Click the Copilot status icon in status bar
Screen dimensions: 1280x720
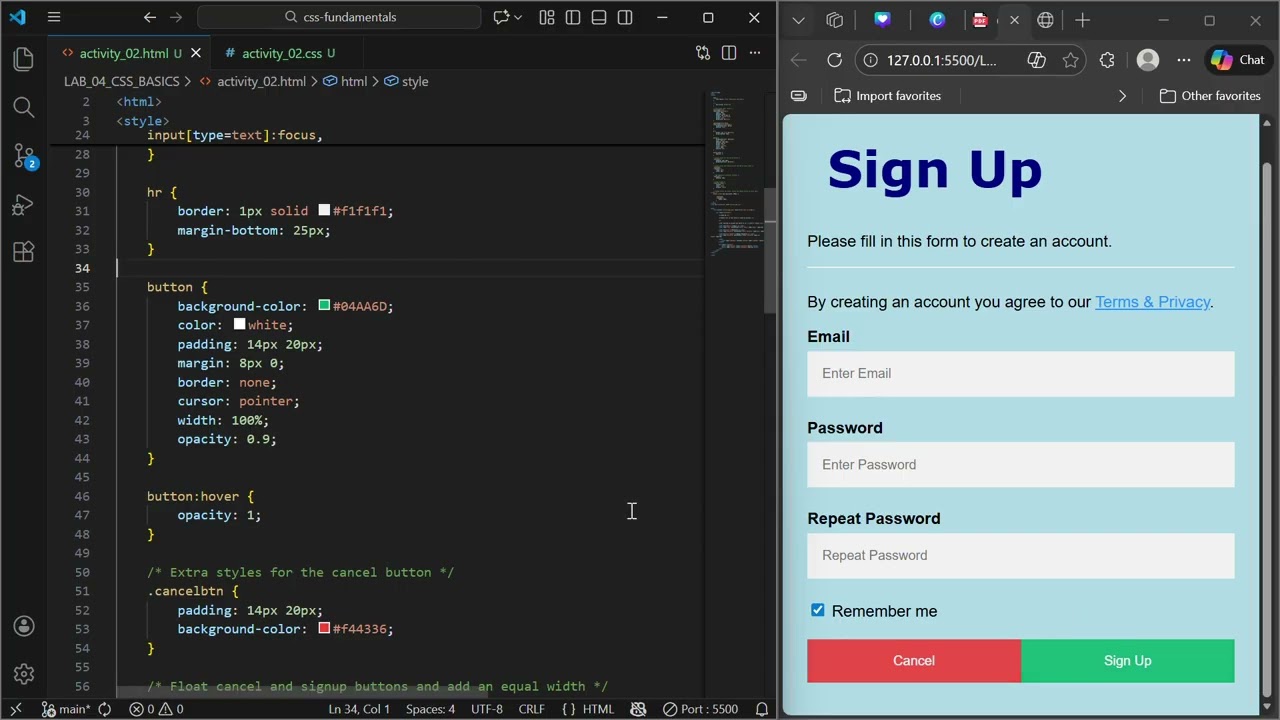click(x=638, y=709)
